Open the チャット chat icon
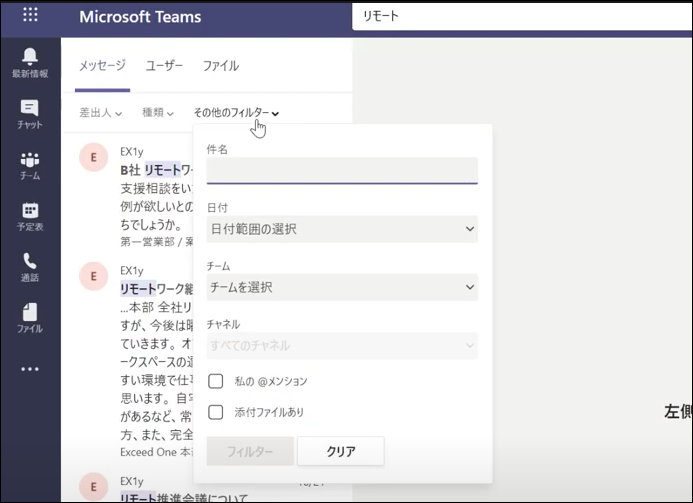The image size is (693, 503). [x=30, y=114]
